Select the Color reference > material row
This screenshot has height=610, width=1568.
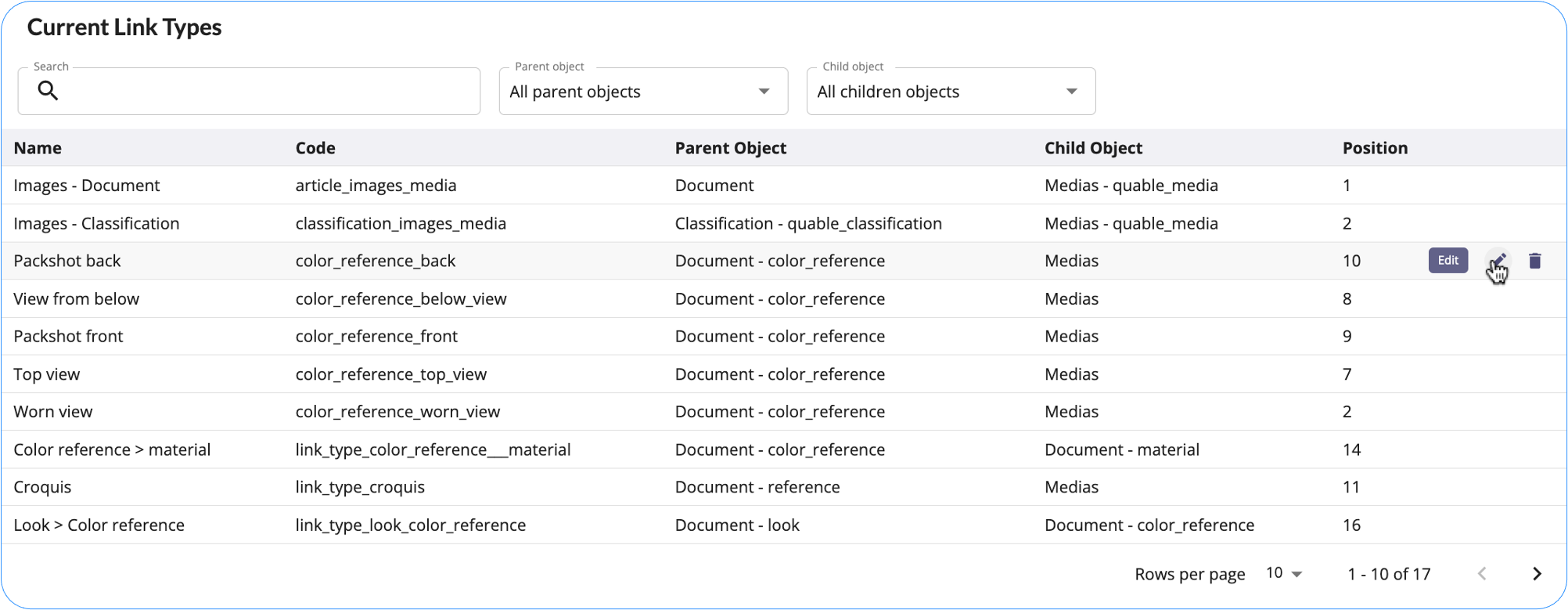pos(112,449)
